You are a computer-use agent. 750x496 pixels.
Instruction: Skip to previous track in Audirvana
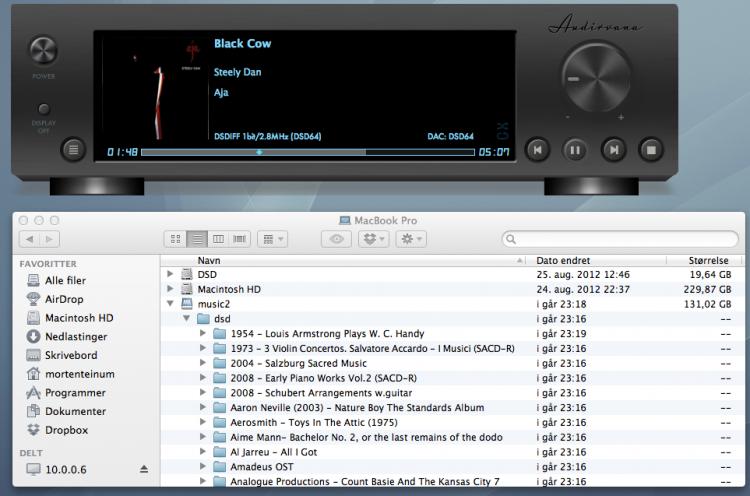pyautogui.click(x=537, y=150)
